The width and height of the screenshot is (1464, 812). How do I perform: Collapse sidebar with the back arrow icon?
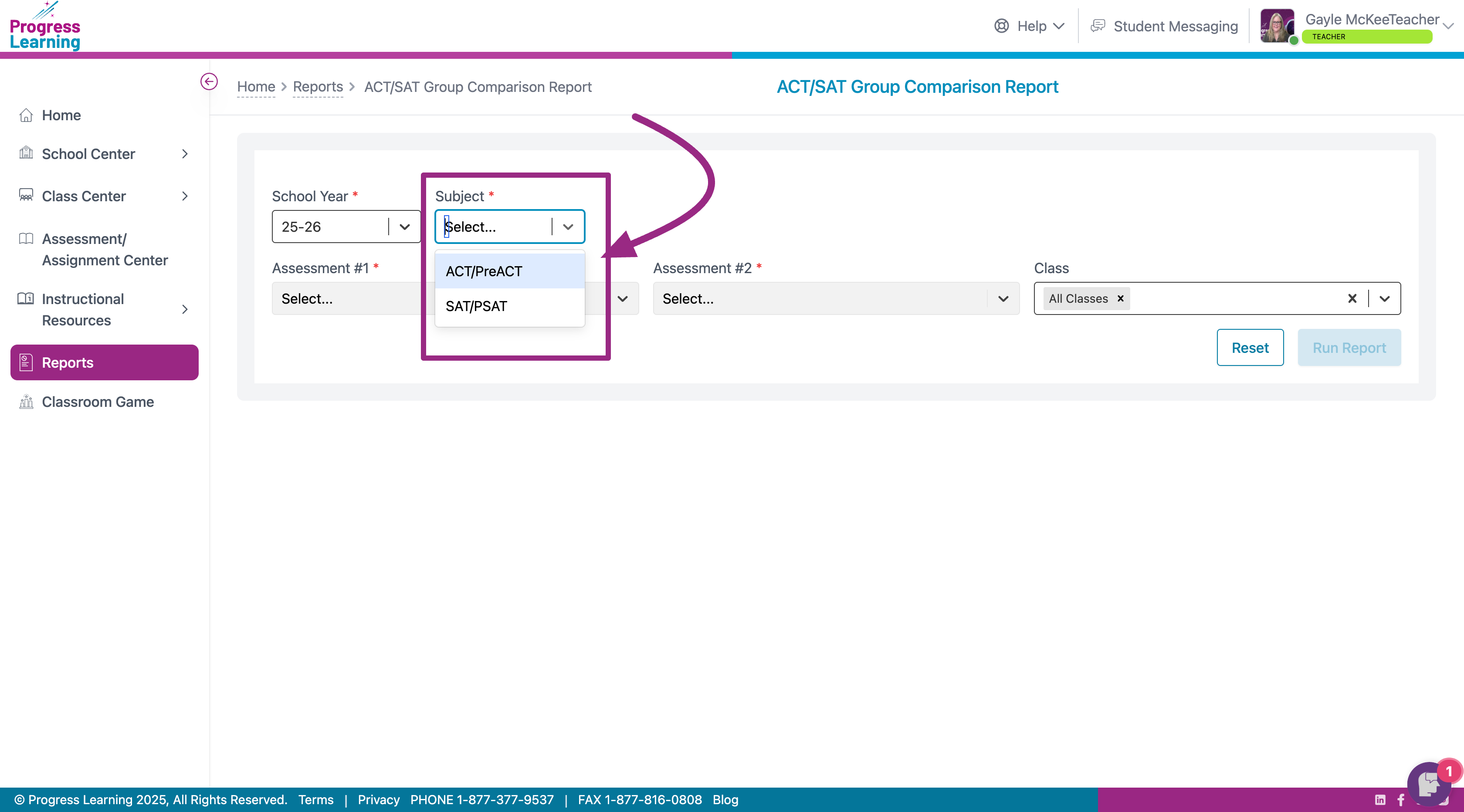point(209,82)
